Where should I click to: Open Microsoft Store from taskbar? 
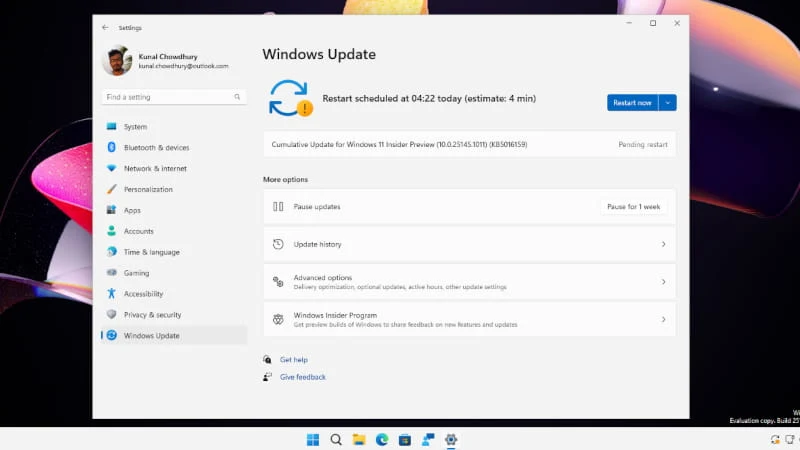(x=405, y=439)
